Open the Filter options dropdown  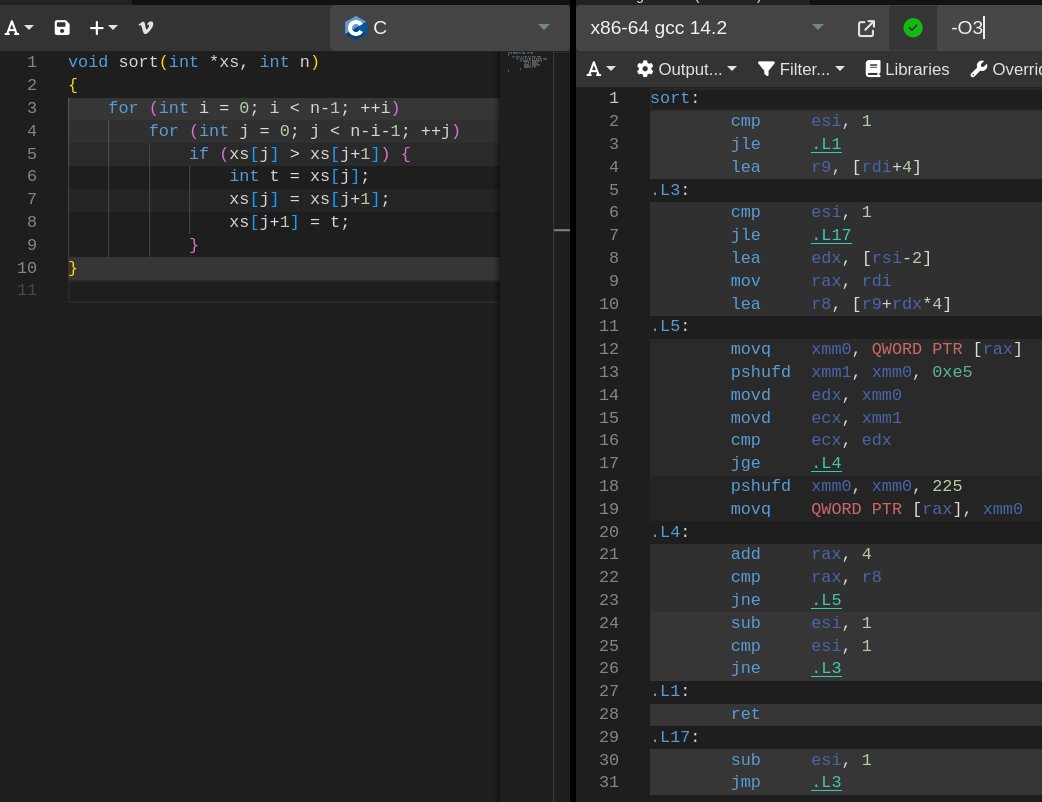pyautogui.click(x=801, y=69)
